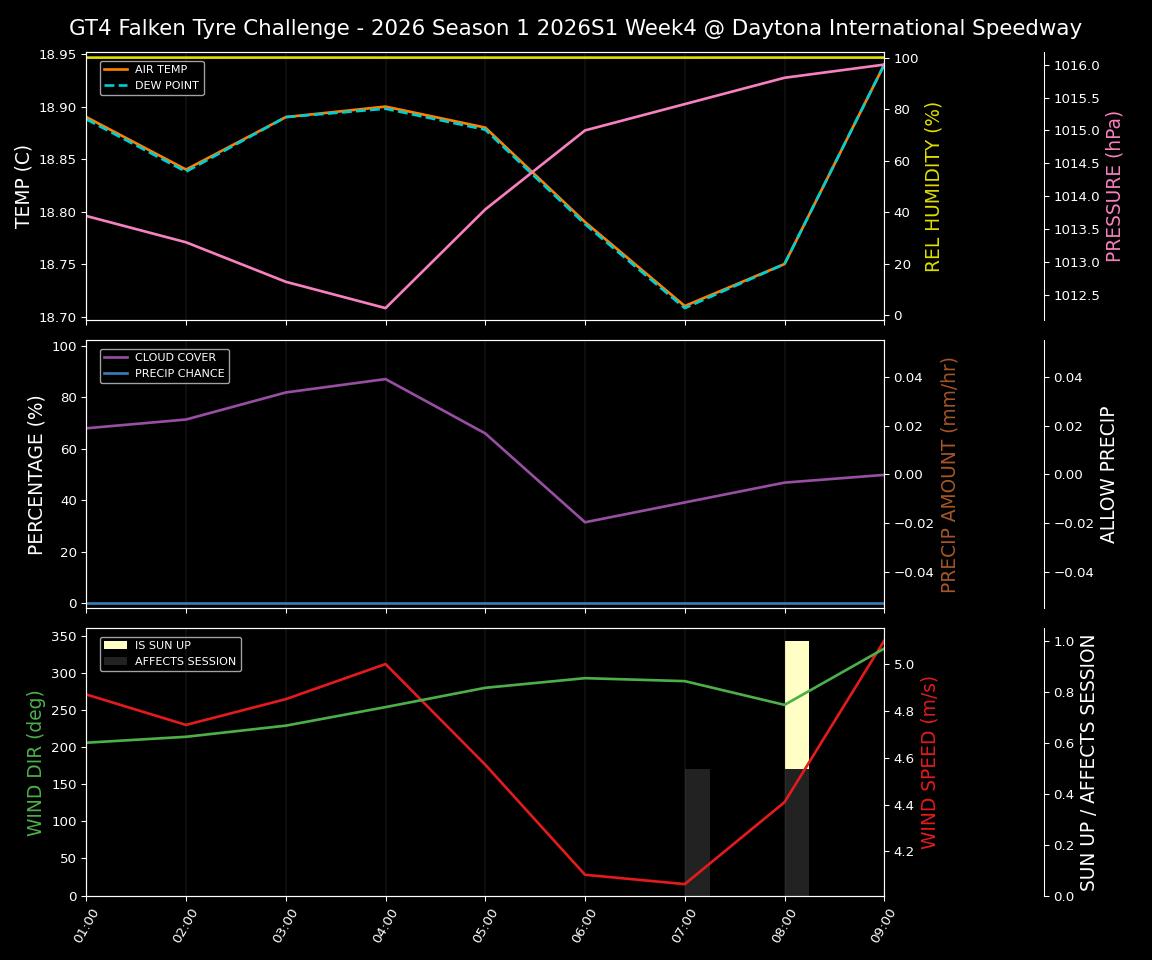Click the gray affects-session bar at 07:00
1152x960 pixels.
pyautogui.click(x=697, y=832)
